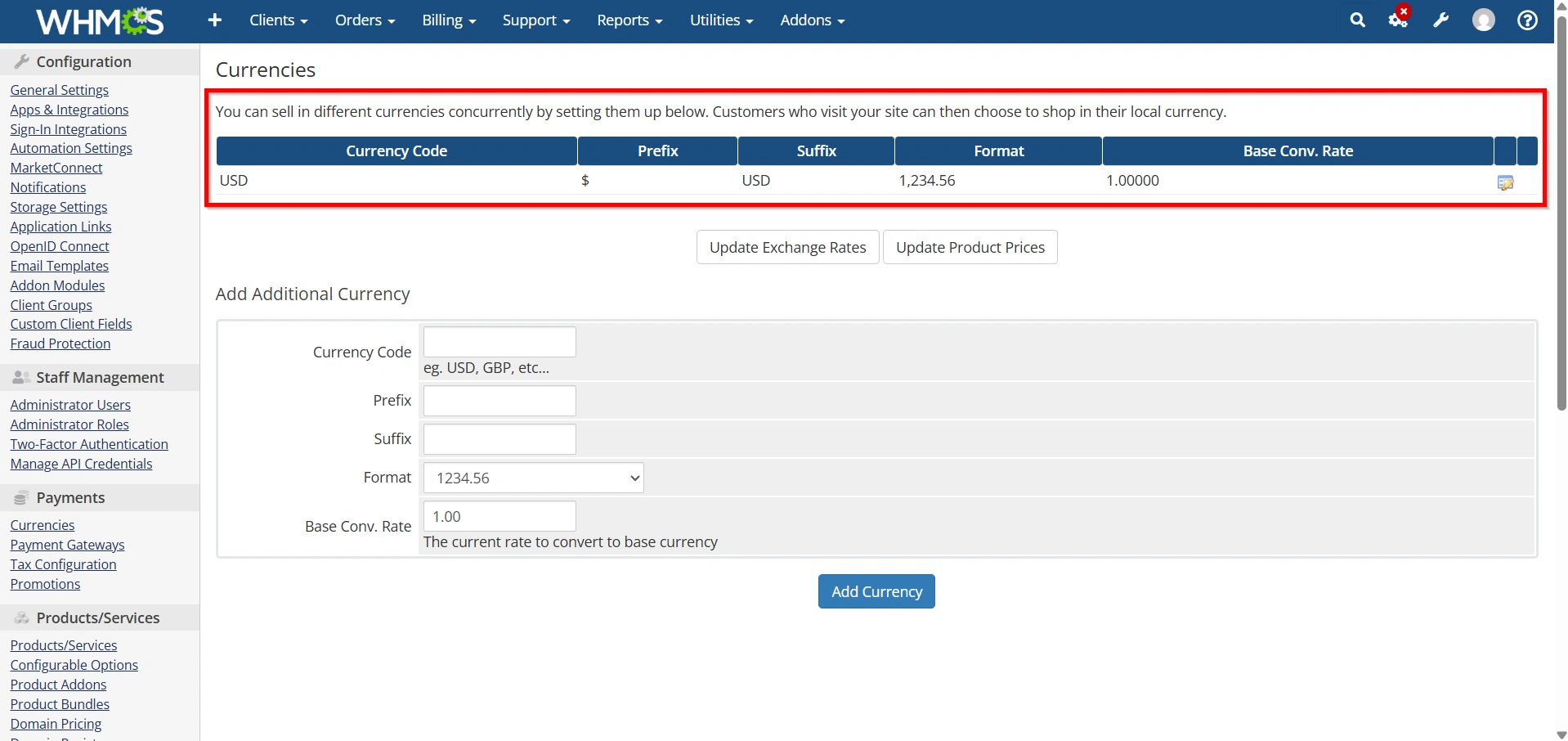The width and height of the screenshot is (1568, 741).
Task: Open the Addons dropdown menu
Action: [813, 20]
